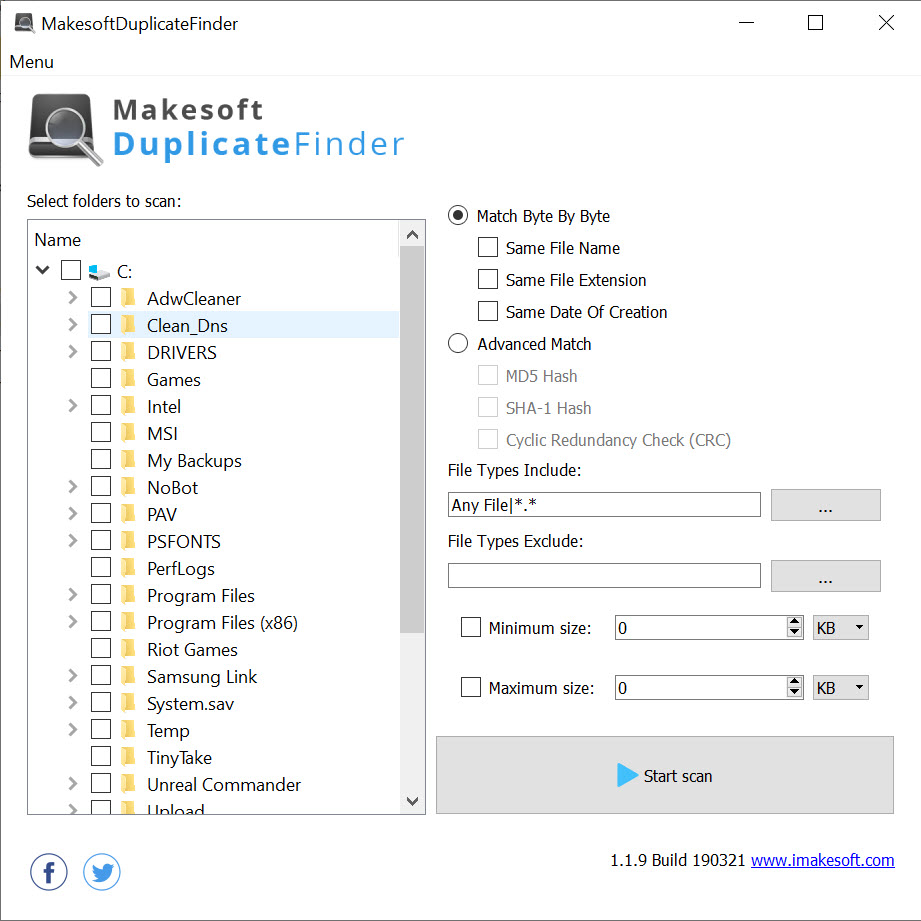921x921 pixels.
Task: Check the Unreal Commander folder checkbox
Action: (x=101, y=784)
